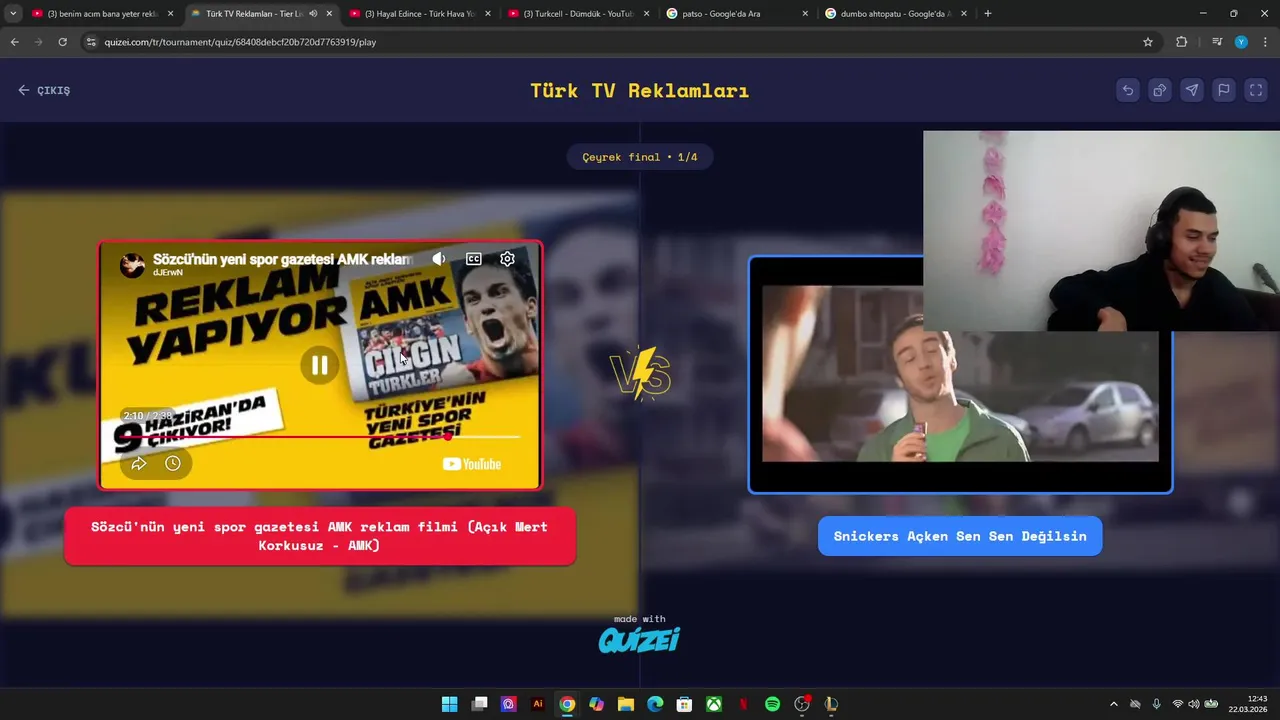The width and height of the screenshot is (1280, 720).
Task: Copy tournament link icon
Action: 1160,90
